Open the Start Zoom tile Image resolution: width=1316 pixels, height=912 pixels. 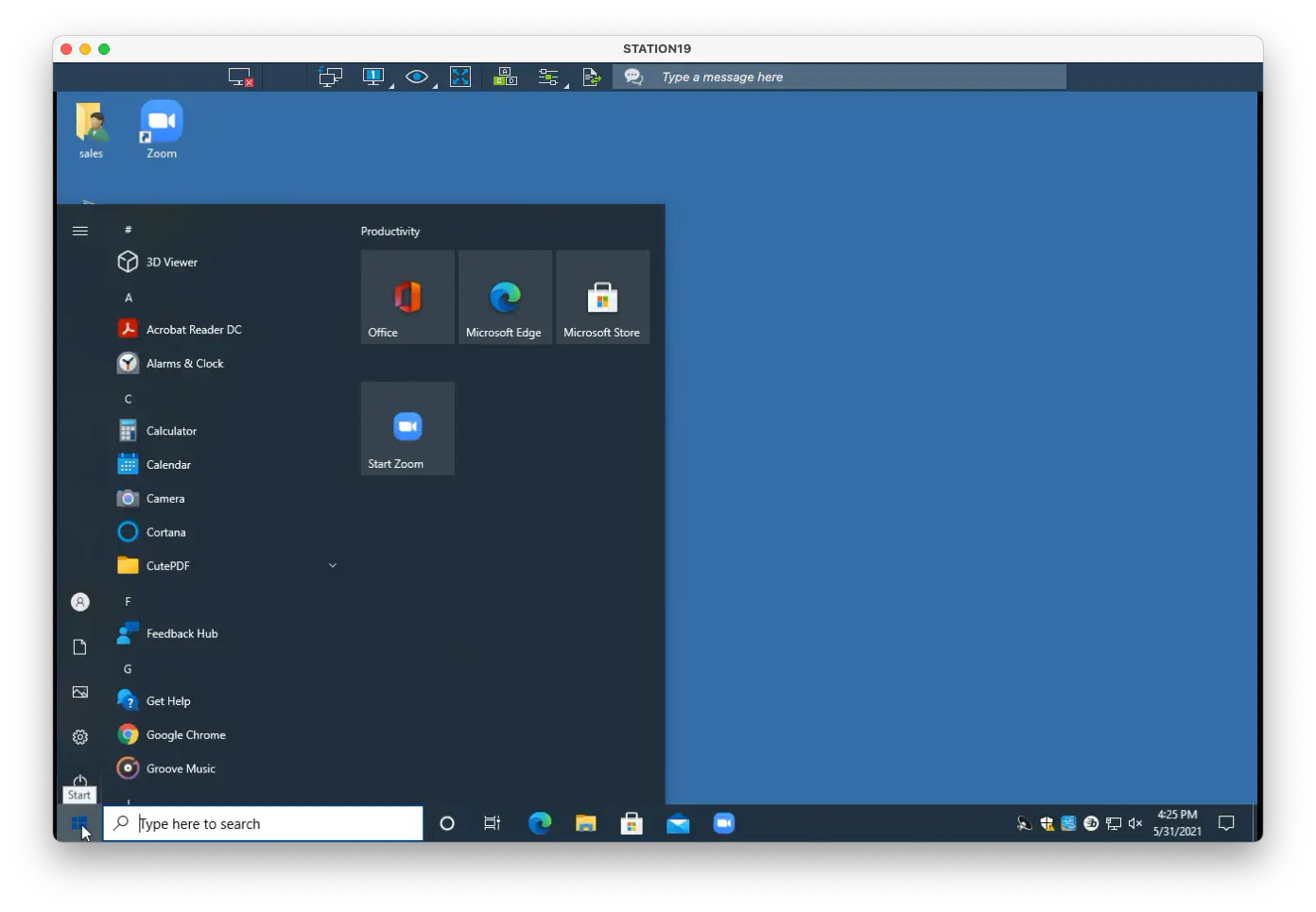(x=407, y=429)
